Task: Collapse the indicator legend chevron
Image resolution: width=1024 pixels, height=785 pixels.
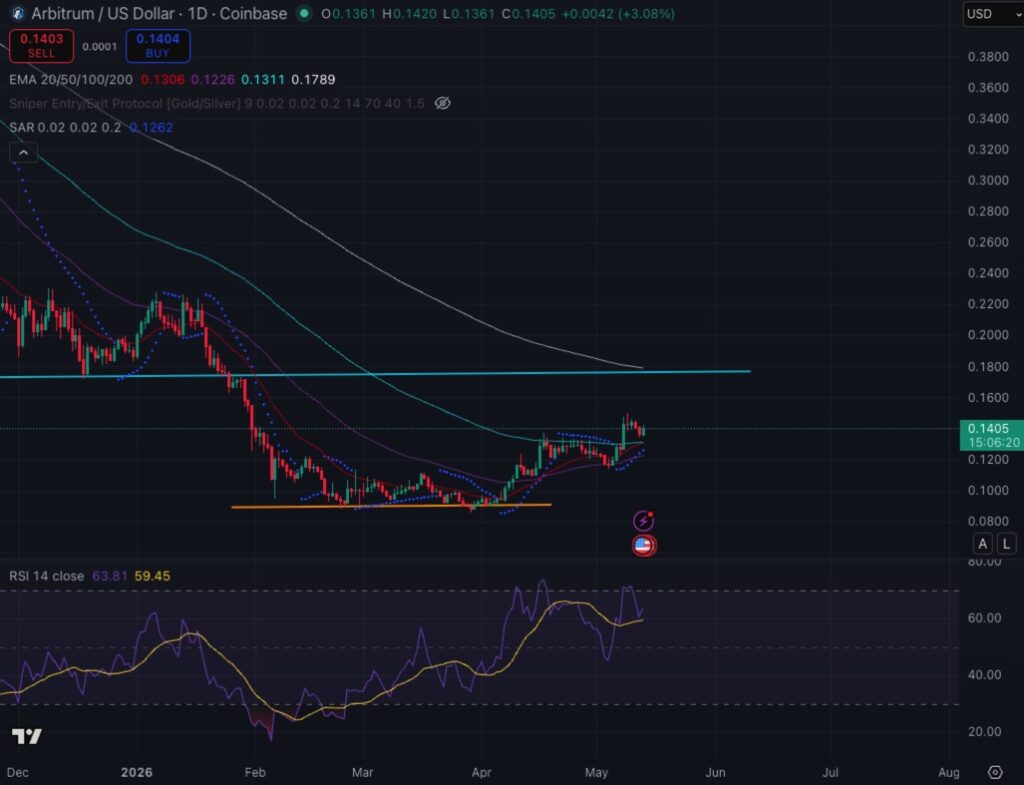Action: pos(24,152)
